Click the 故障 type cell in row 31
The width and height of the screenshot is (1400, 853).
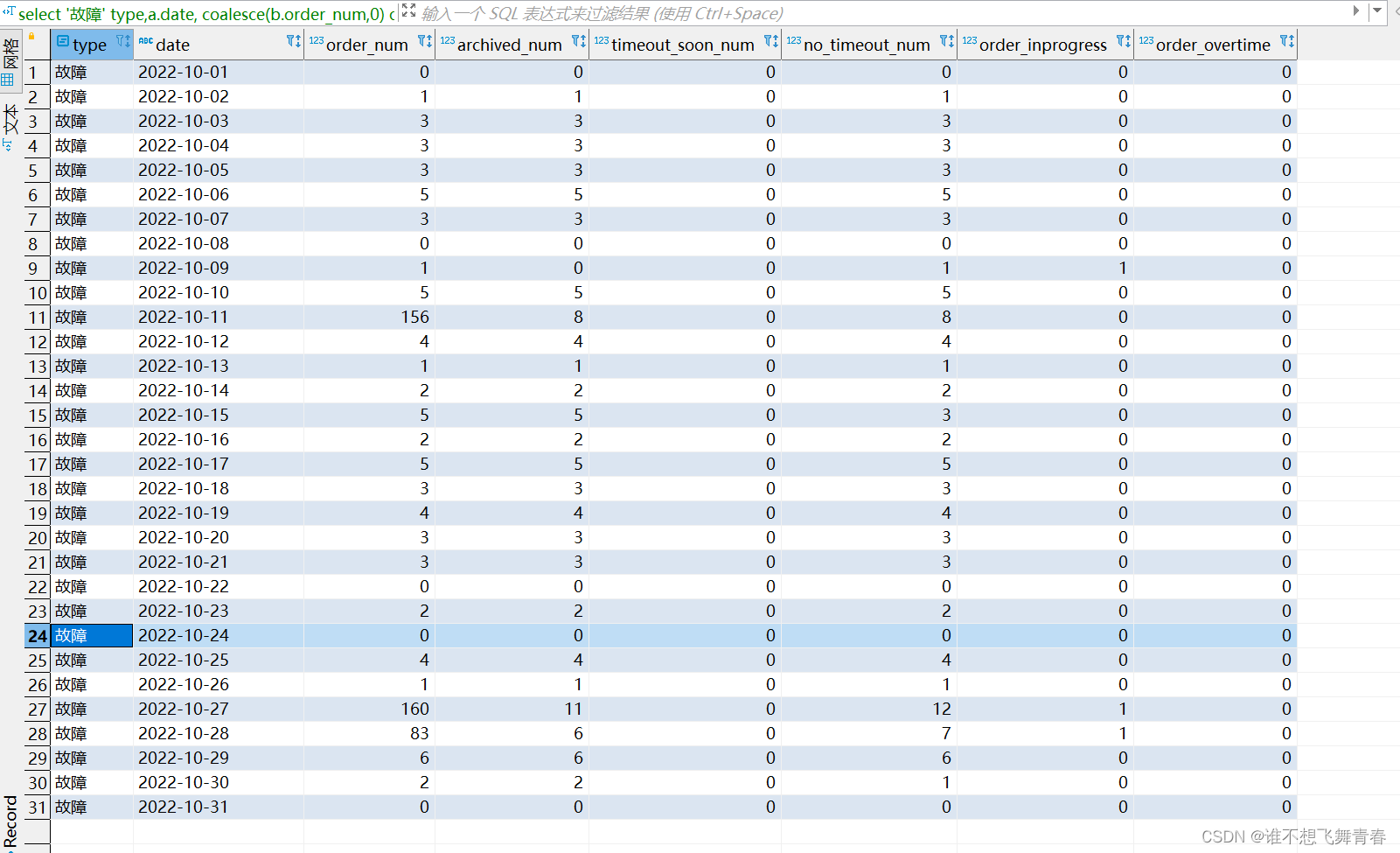[91, 807]
